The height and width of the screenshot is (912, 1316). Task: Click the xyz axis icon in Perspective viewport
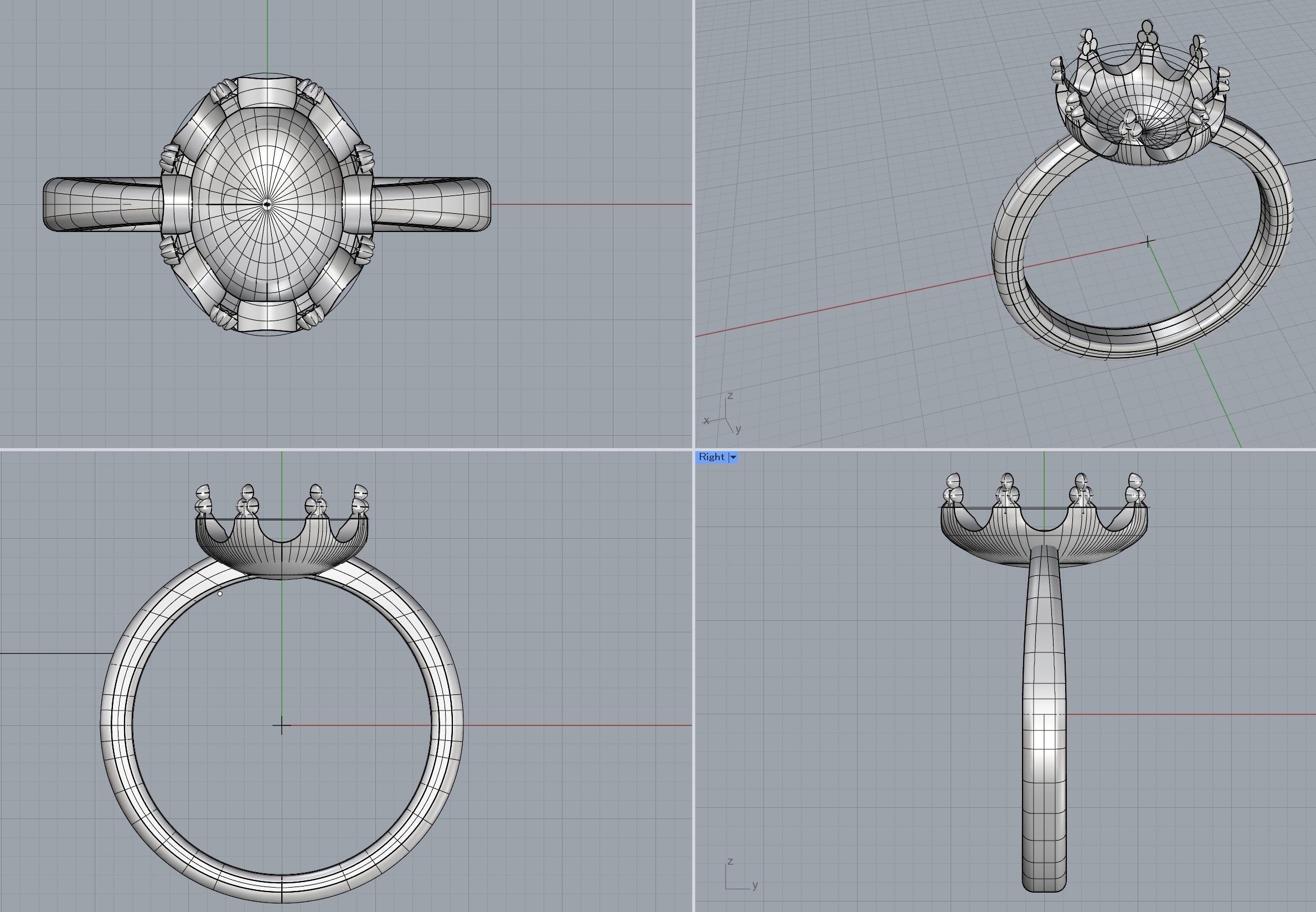(724, 415)
